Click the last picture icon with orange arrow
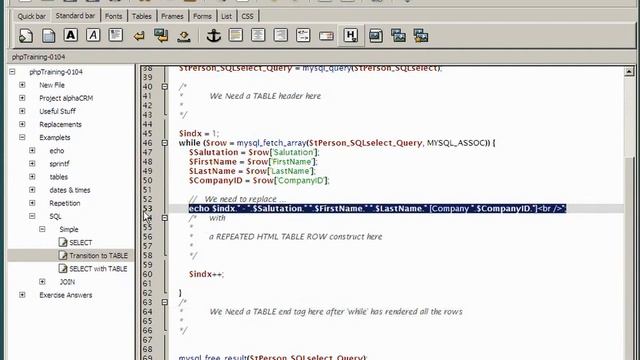Screen dimensions: 640x360 (x=420, y=36)
